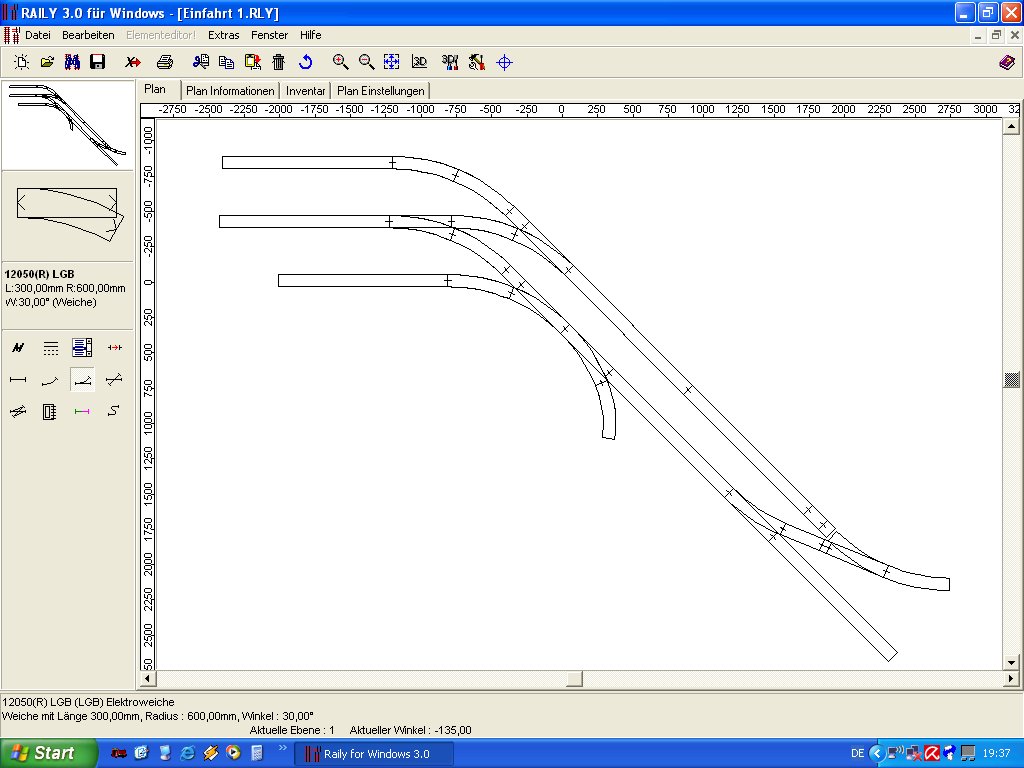Click the red crossed-arrow export icon

click(x=133, y=62)
